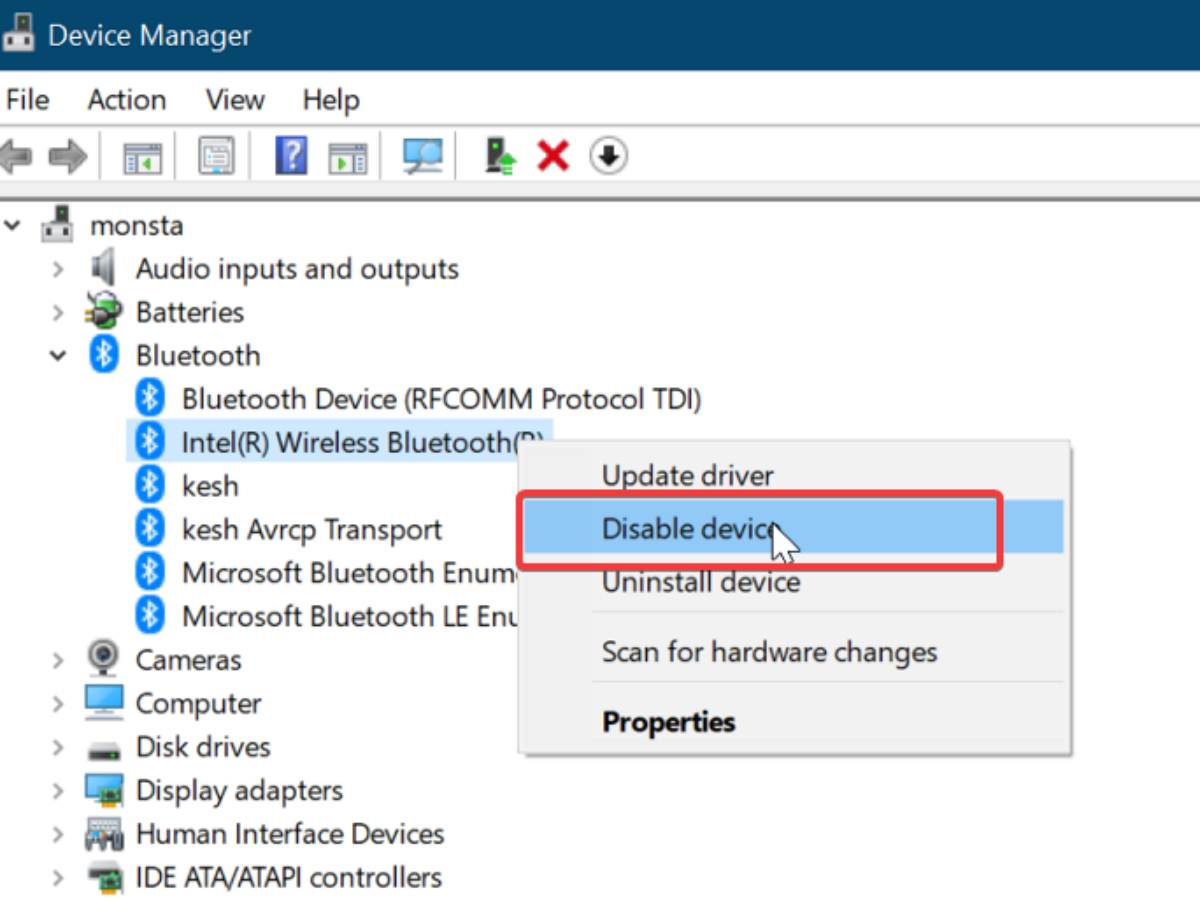Expand the Batteries category

click(x=58, y=312)
